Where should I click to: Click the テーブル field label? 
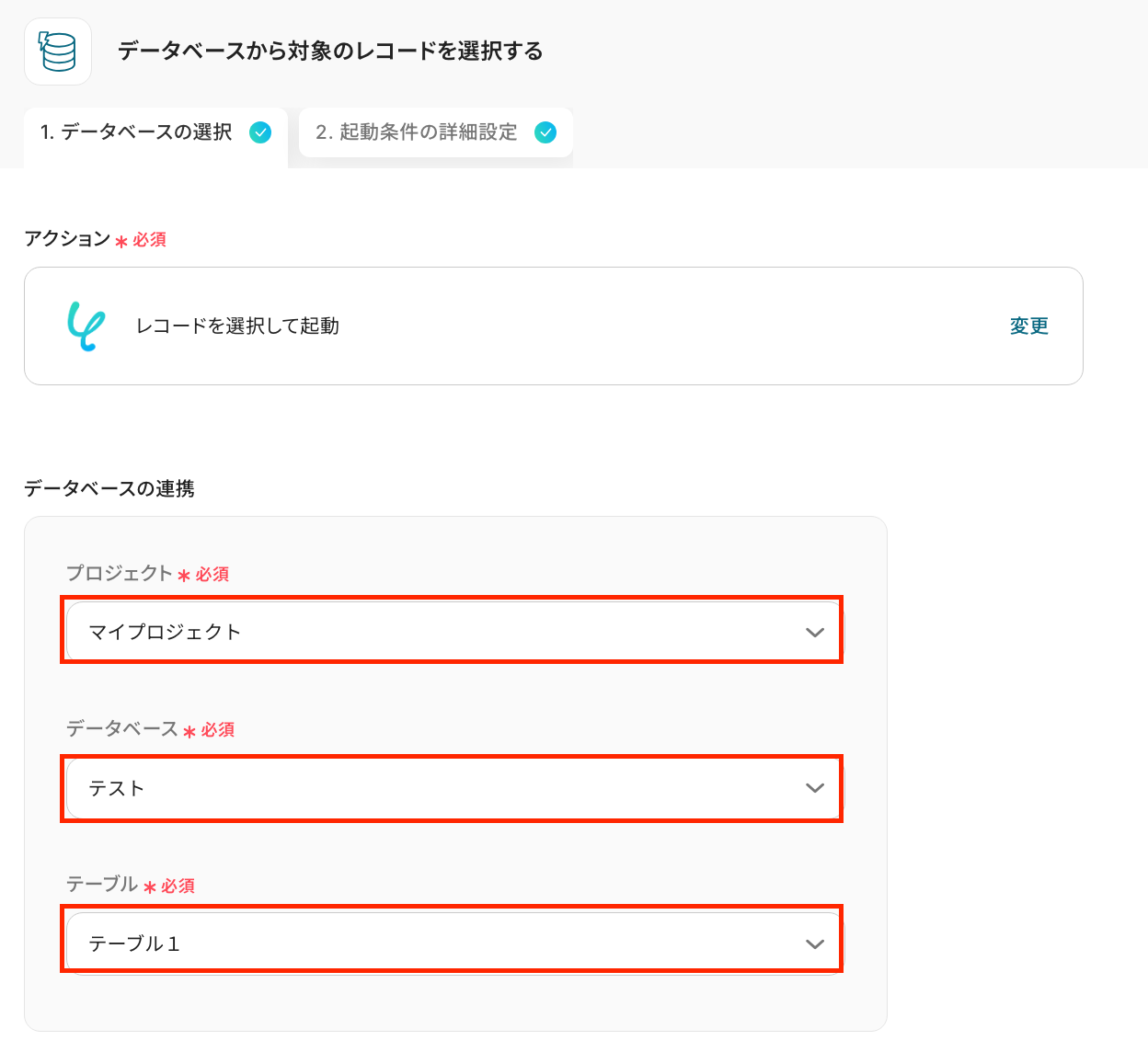pyautogui.click(x=102, y=885)
